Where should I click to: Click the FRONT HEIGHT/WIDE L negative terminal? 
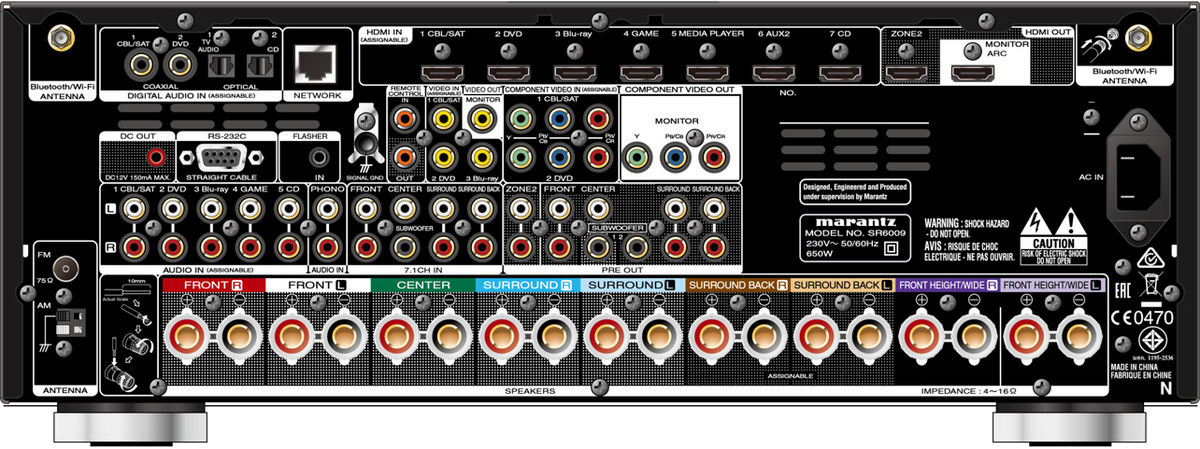1078,335
